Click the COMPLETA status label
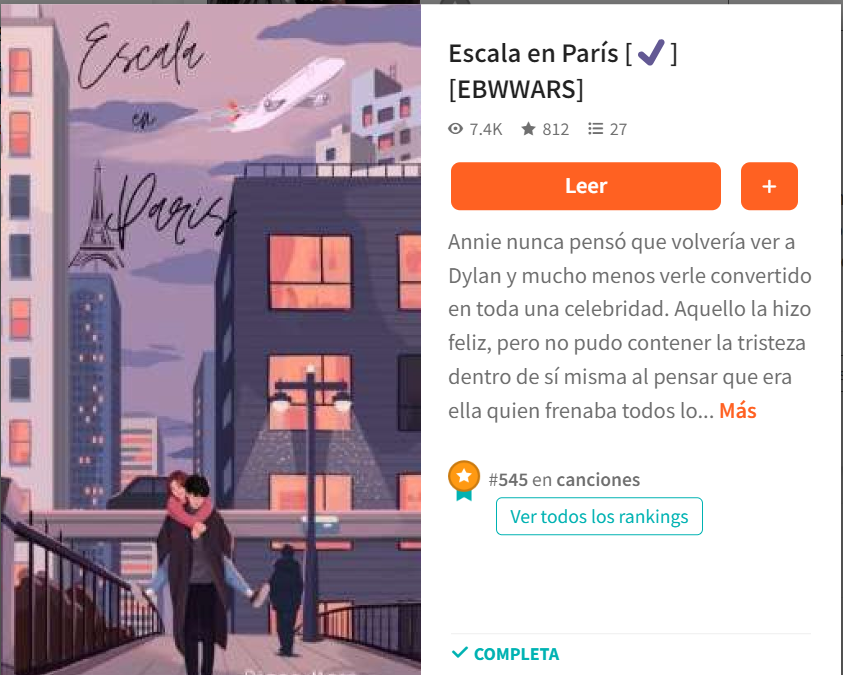The width and height of the screenshot is (843, 675). [516, 654]
